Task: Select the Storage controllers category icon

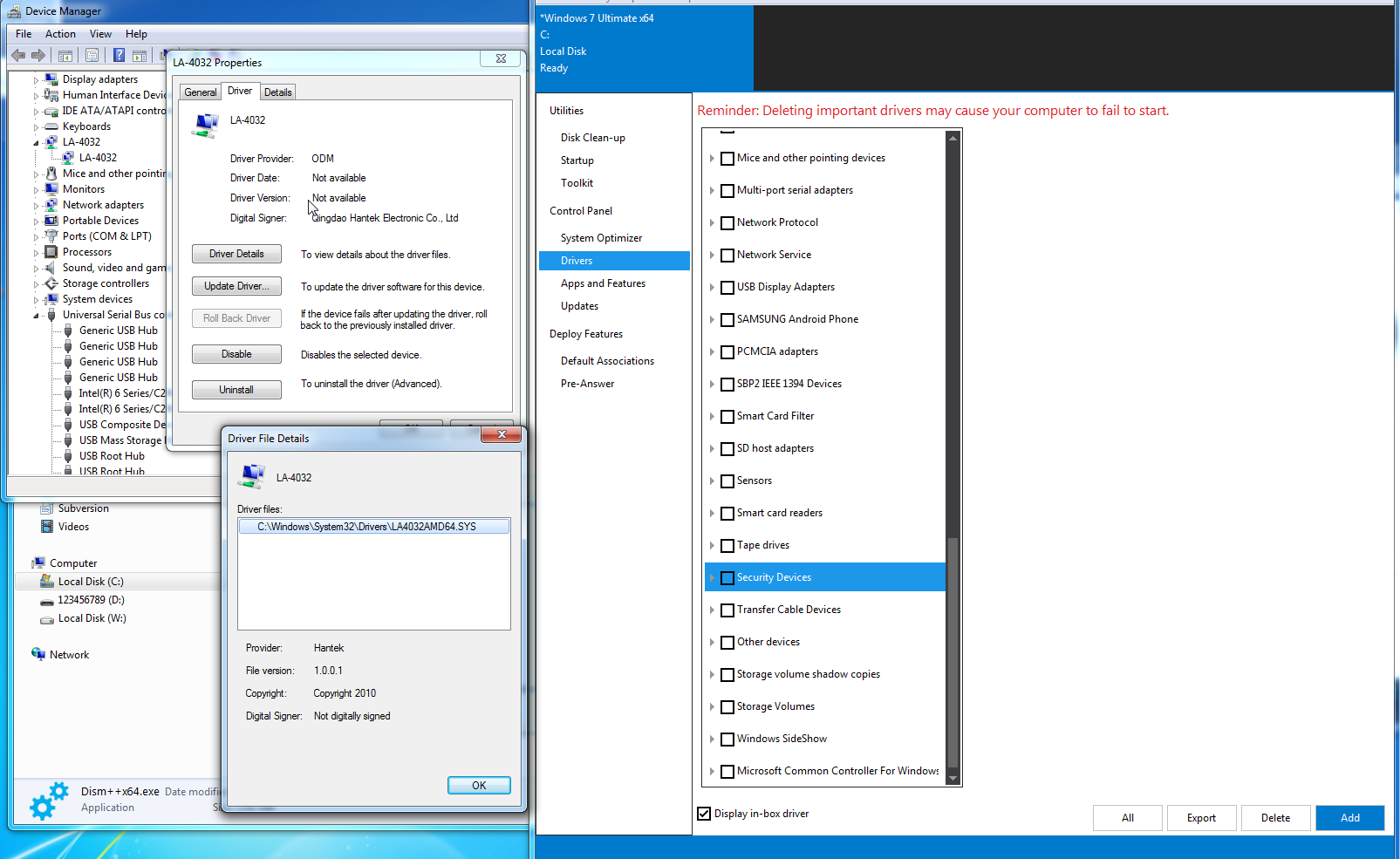Action: point(51,283)
